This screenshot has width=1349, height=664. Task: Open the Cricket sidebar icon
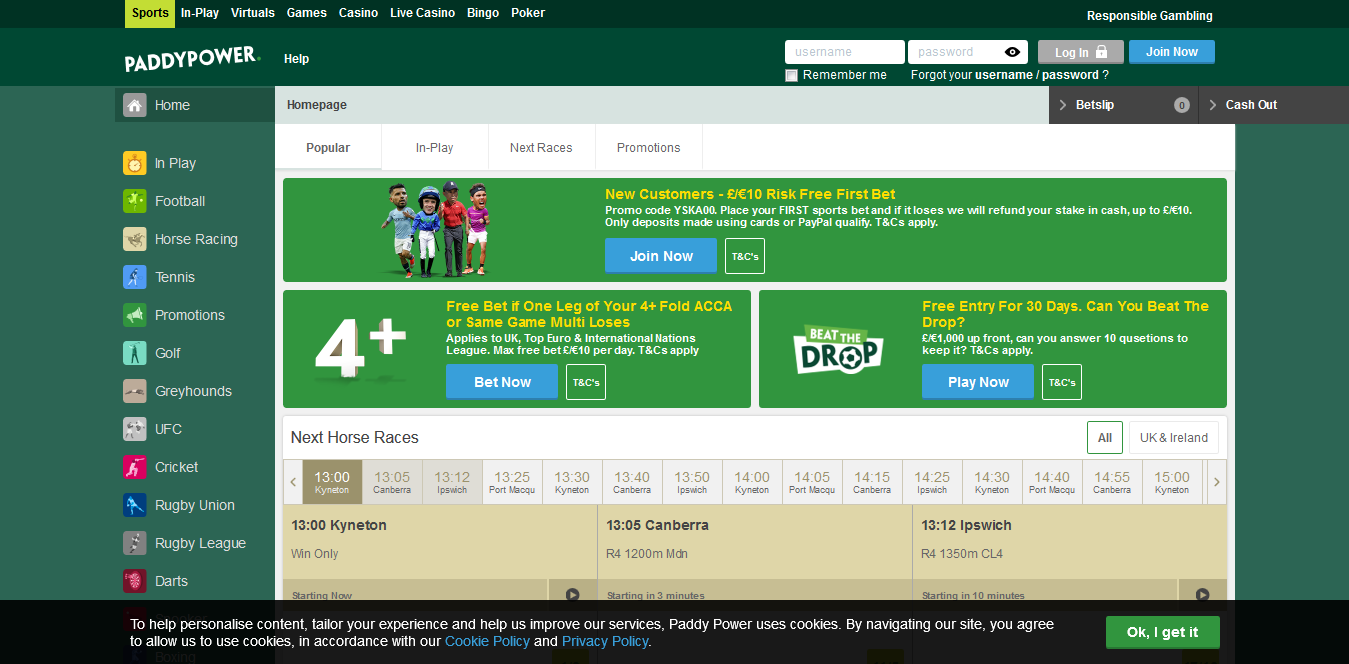tap(135, 467)
